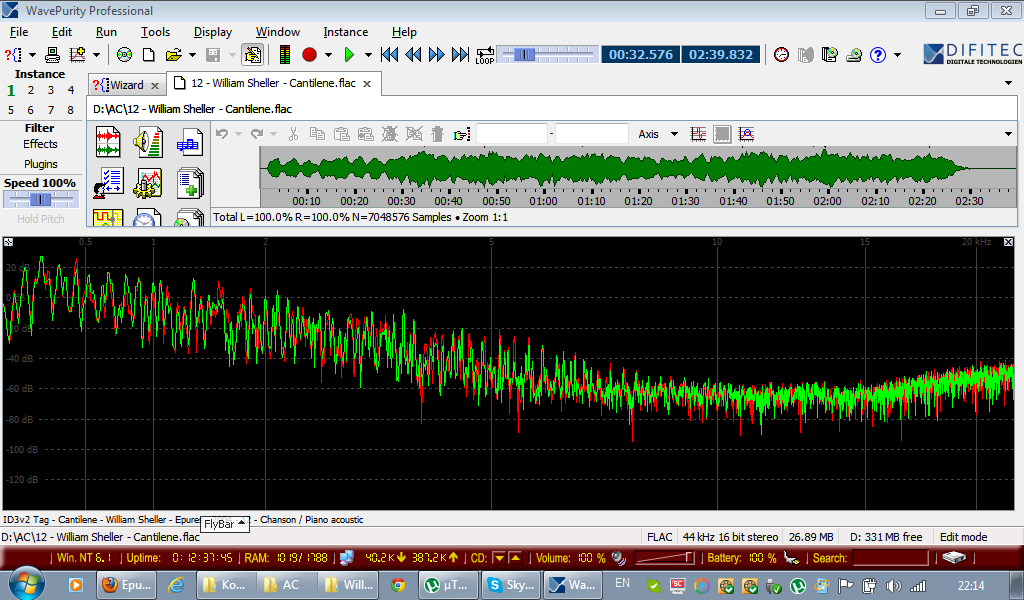The width and height of the screenshot is (1024, 600).
Task: Click the New blank document icon
Action: click(148, 54)
